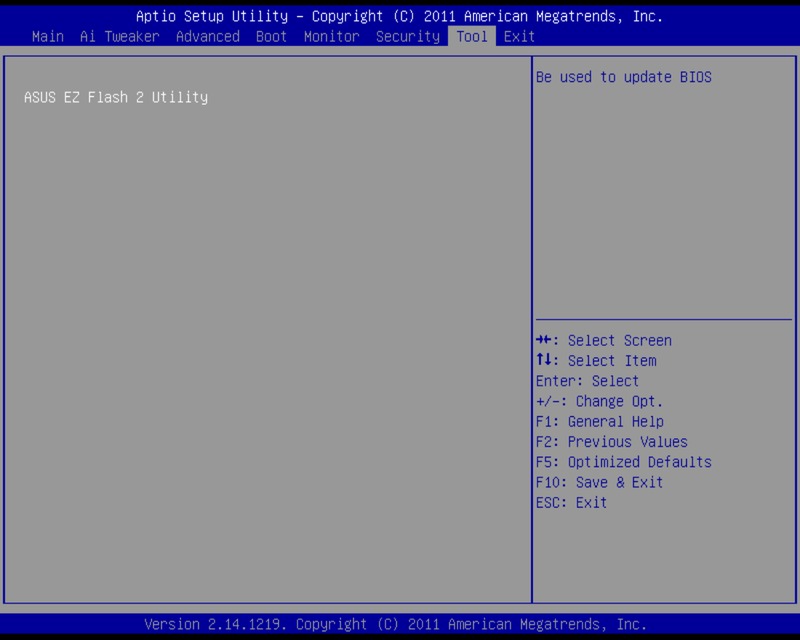Switch to the Security tab
The image size is (800, 640).
click(407, 37)
